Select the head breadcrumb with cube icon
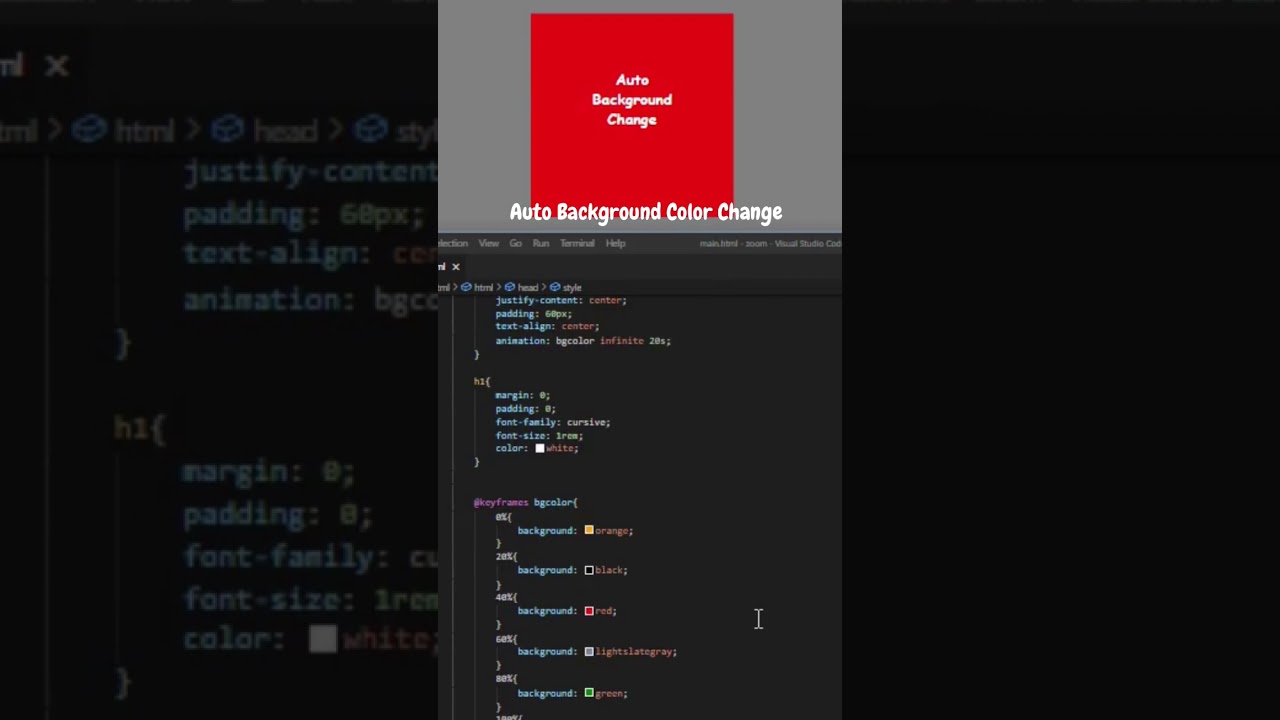Viewport: 1280px width, 720px height. click(x=521, y=287)
